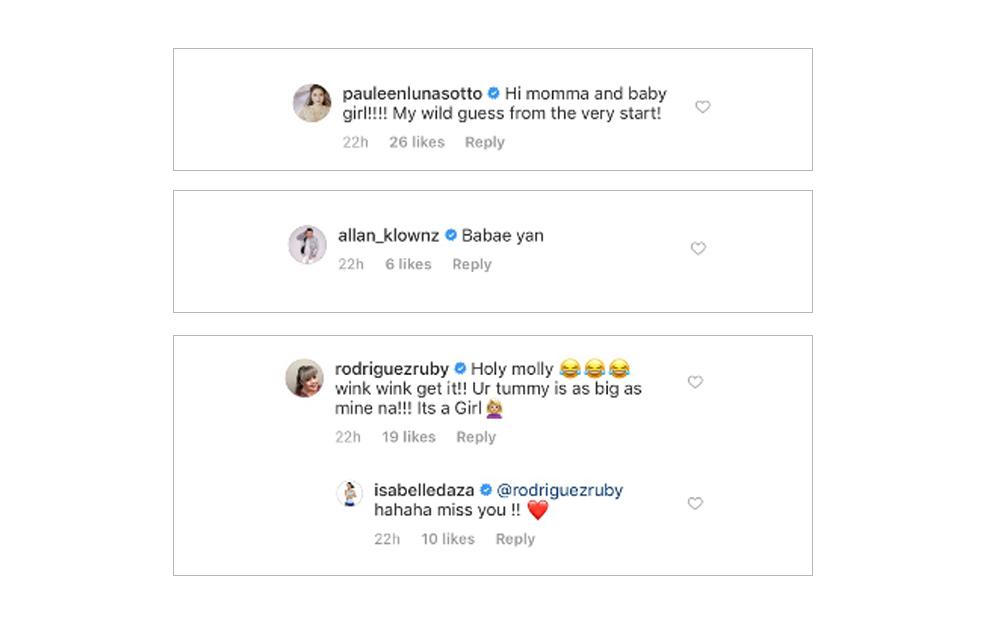Viewport: 1000px width, 642px height.
Task: Click the isabelledaza username
Action: [x=424, y=490]
